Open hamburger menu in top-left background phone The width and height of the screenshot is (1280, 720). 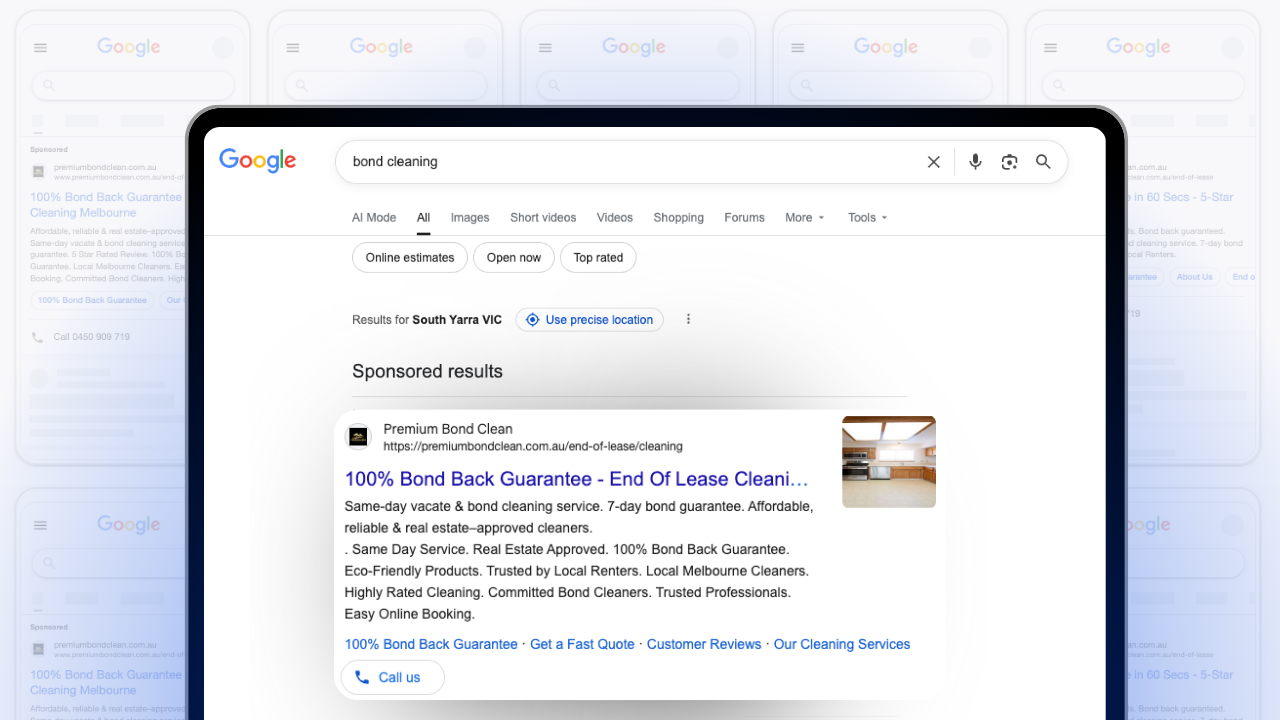[x=40, y=47]
